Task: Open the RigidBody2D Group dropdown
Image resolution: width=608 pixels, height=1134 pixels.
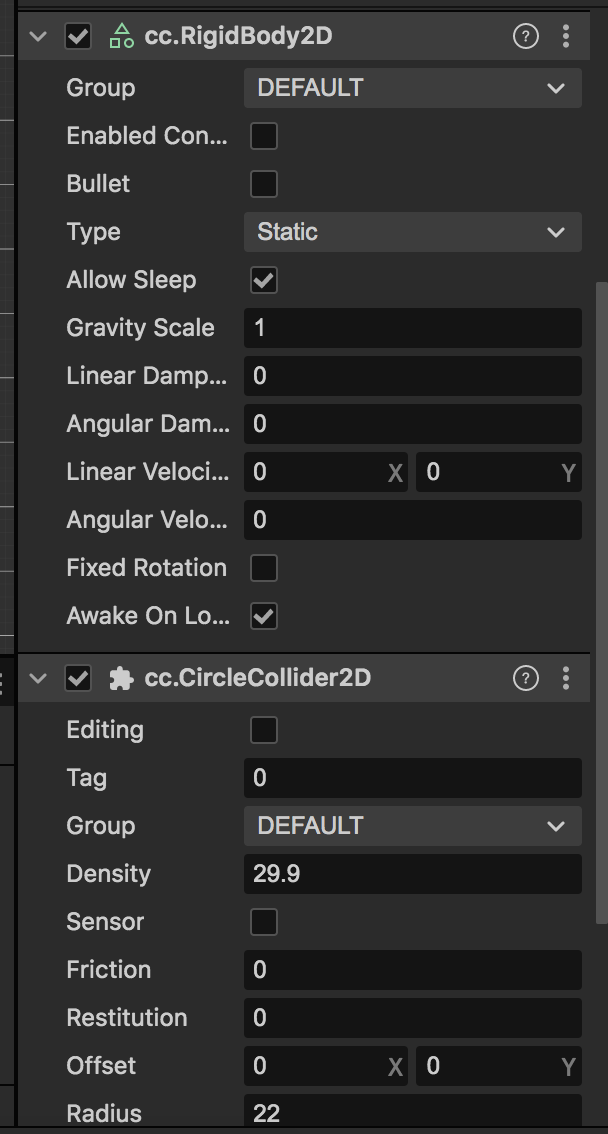Action: pos(413,88)
